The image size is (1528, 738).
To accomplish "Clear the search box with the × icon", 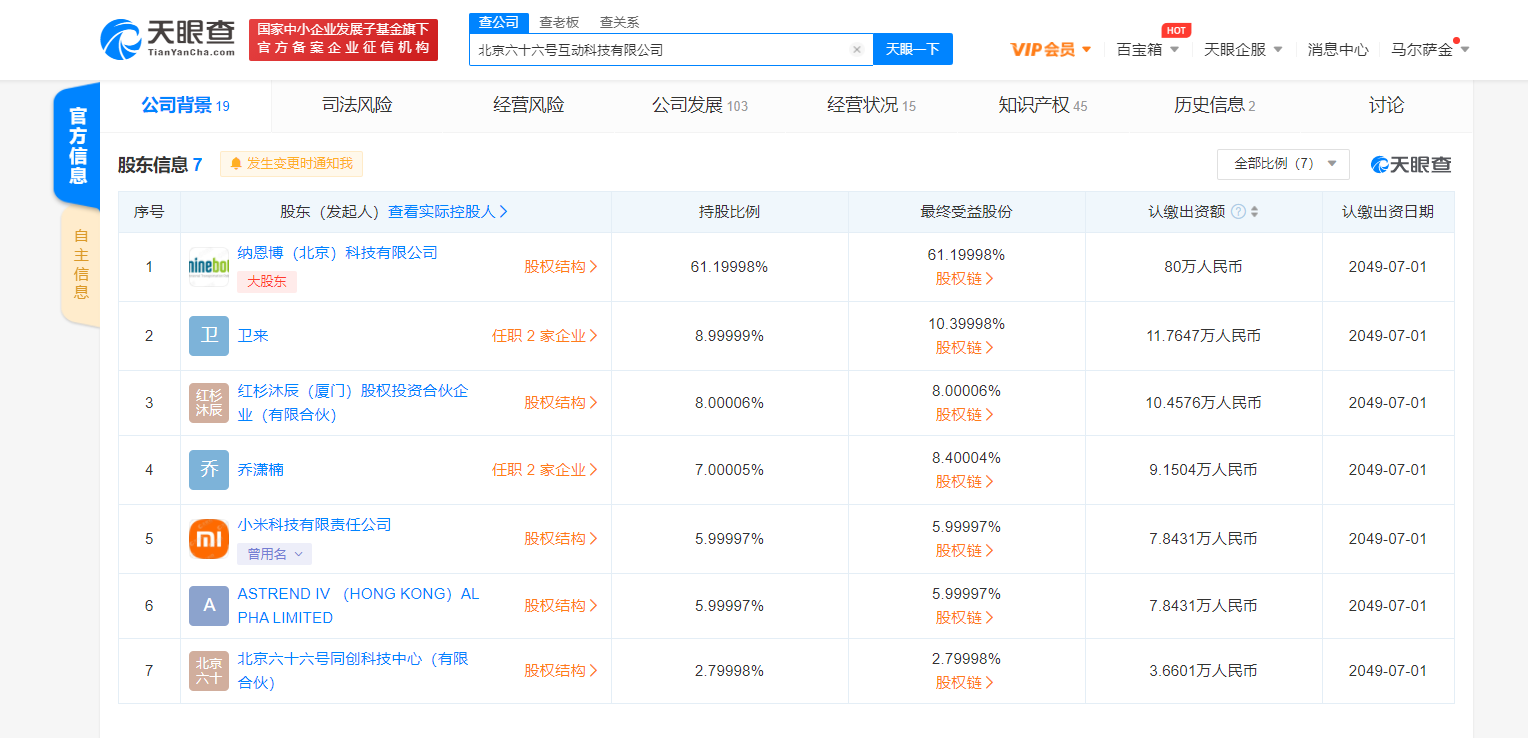I will (857, 49).
